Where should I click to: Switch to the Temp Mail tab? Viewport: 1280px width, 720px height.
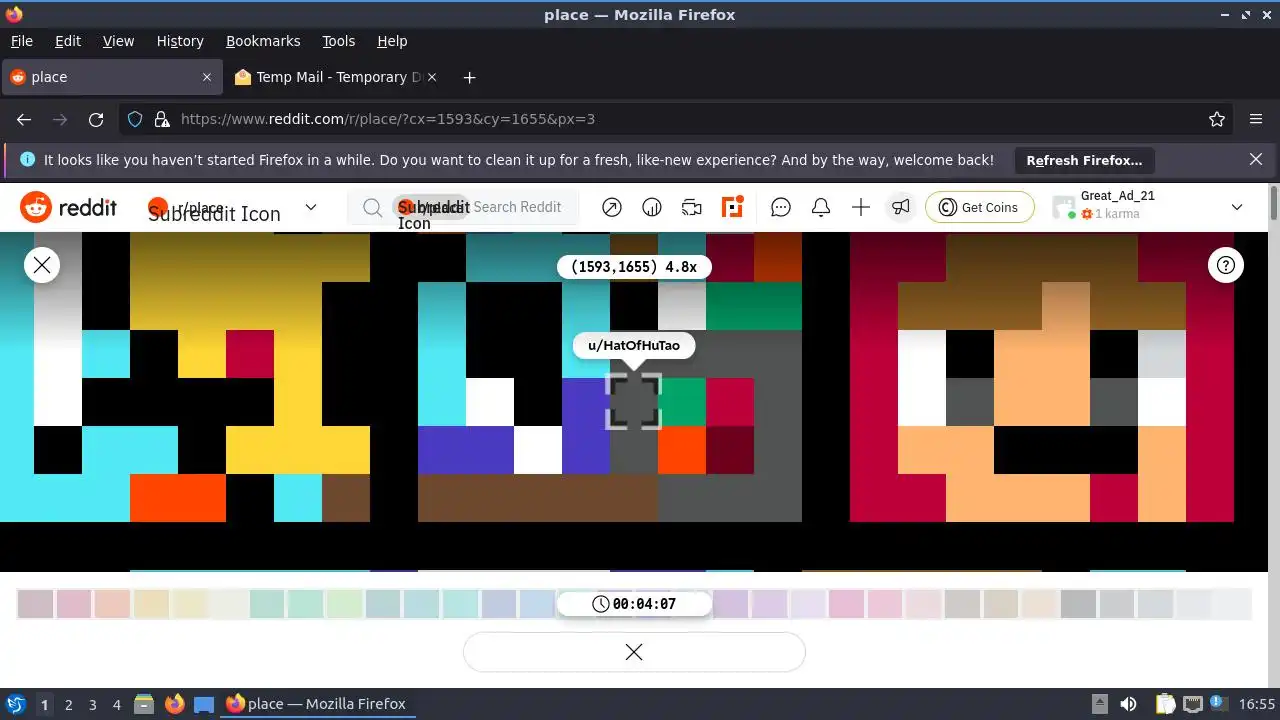(338, 77)
